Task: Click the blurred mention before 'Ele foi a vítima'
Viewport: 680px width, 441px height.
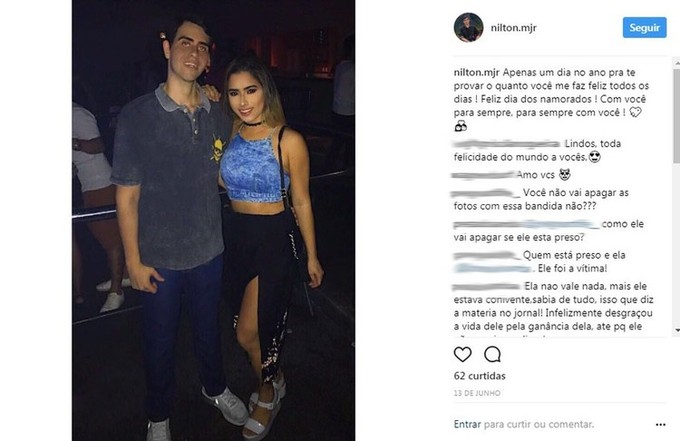Action: (494, 268)
